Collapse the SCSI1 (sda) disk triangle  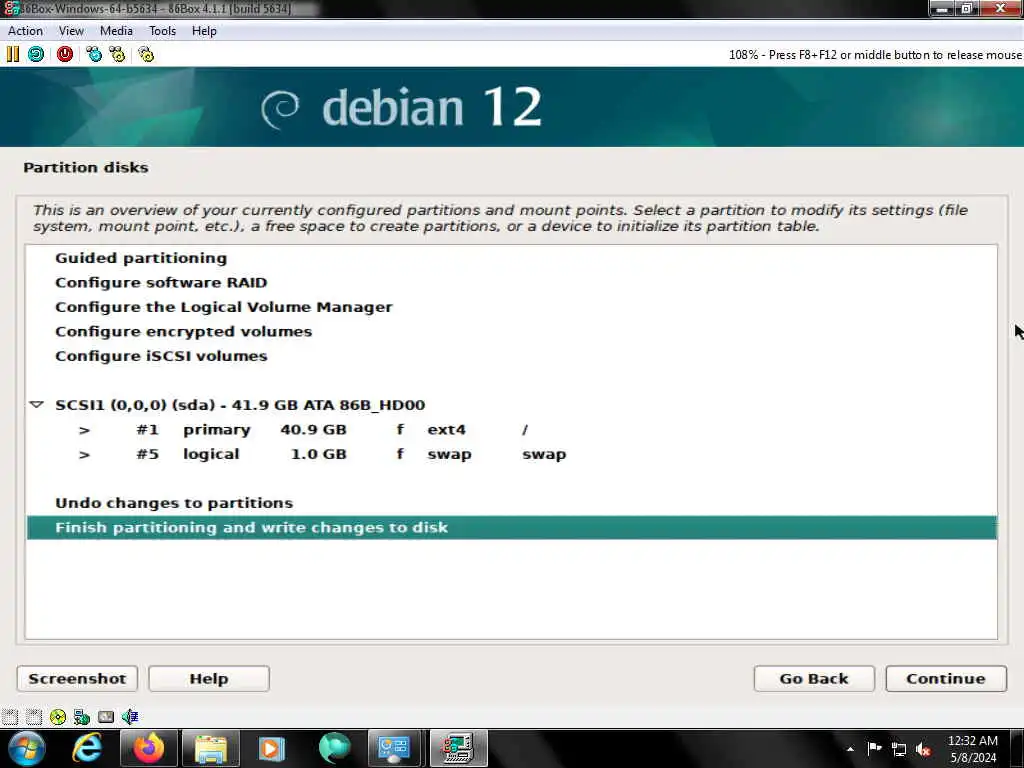pyautogui.click(x=37, y=405)
